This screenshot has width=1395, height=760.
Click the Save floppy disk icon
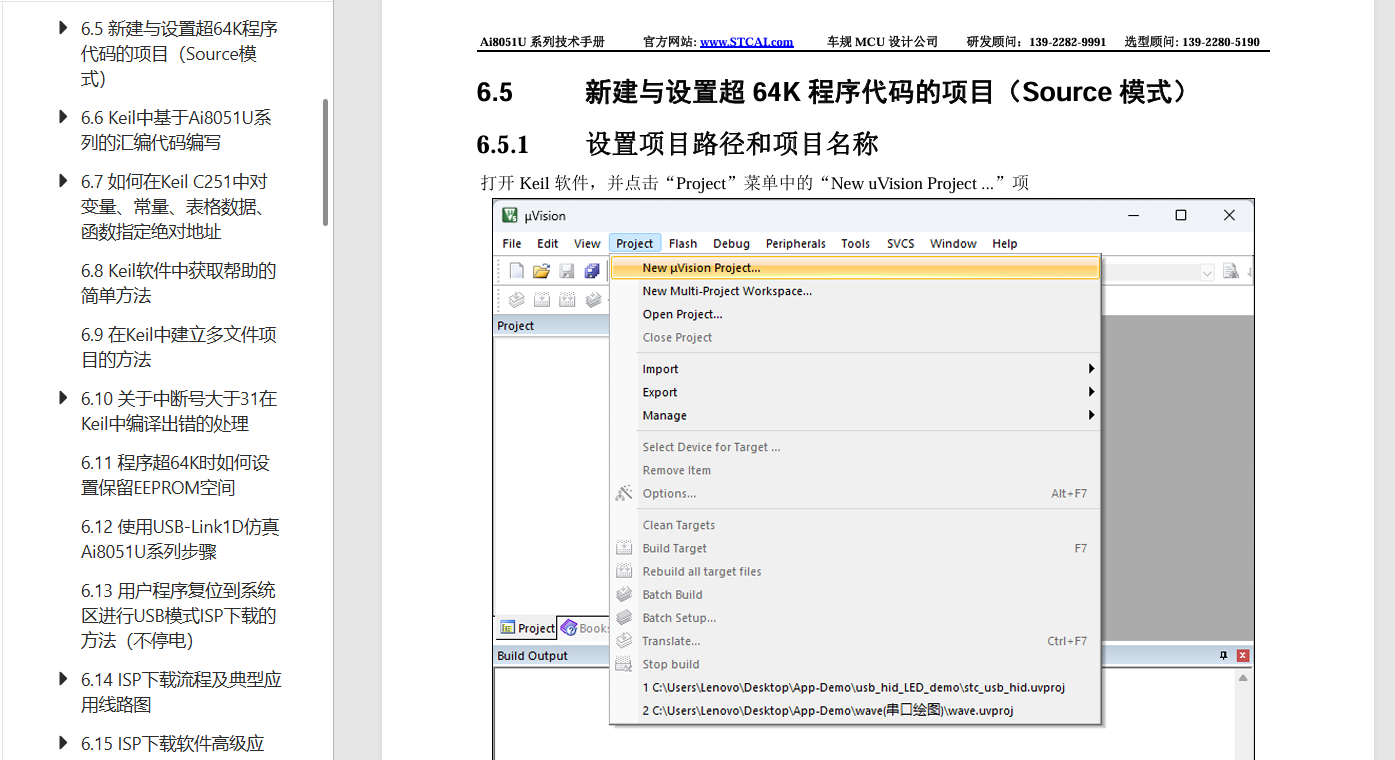pyautogui.click(x=567, y=271)
